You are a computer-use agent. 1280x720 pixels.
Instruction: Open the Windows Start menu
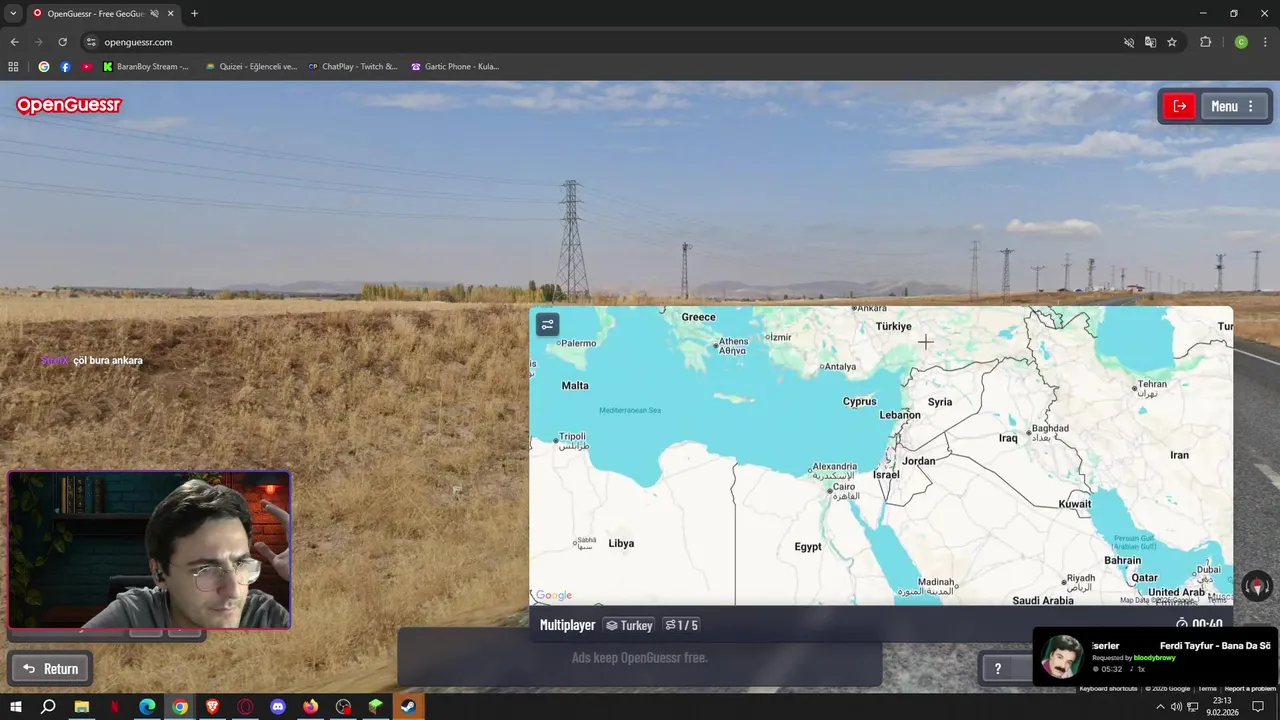(15, 707)
